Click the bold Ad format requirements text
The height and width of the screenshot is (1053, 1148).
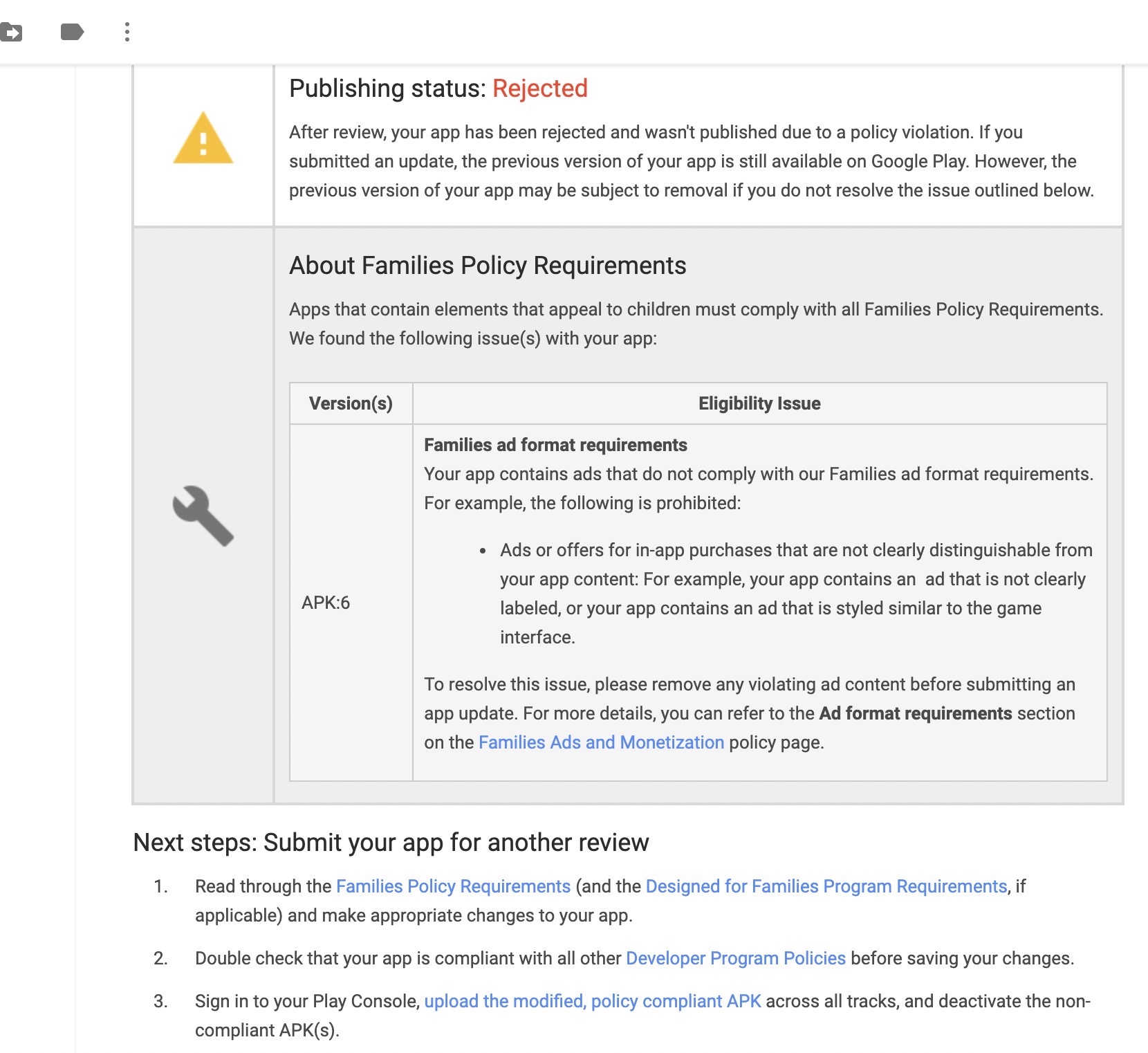pos(916,713)
